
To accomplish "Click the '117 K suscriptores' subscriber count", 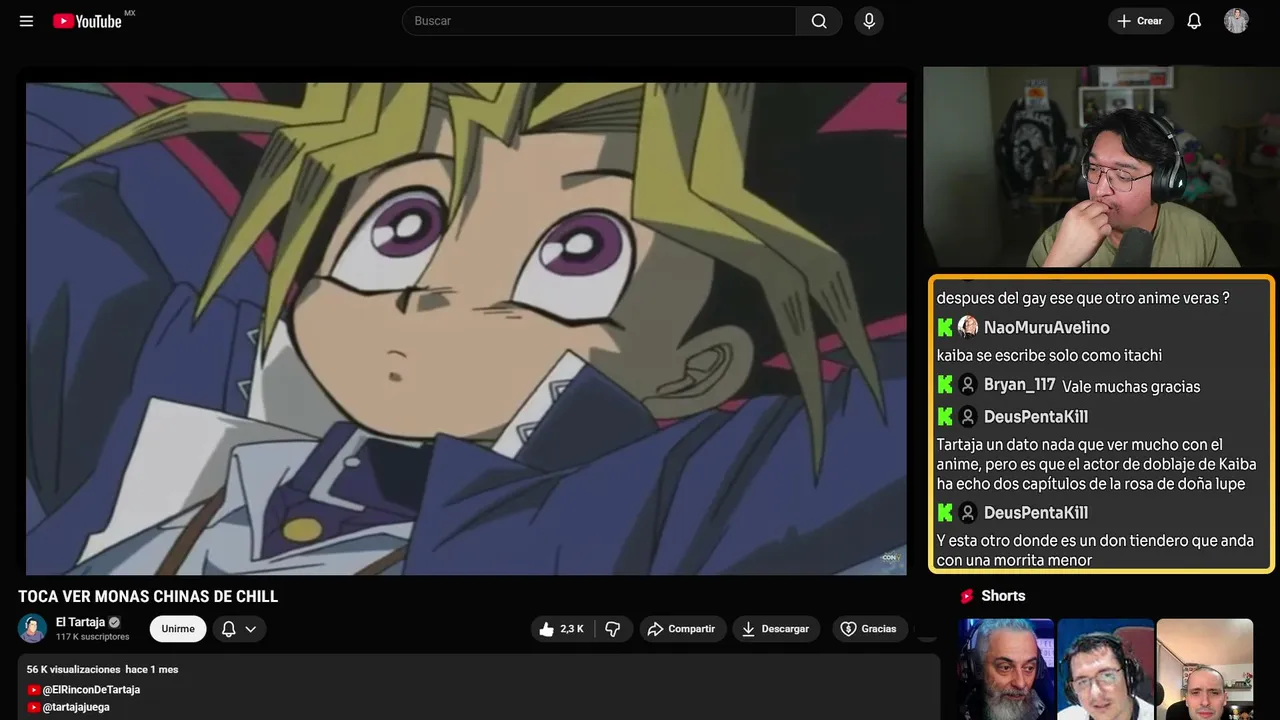I will (93, 637).
